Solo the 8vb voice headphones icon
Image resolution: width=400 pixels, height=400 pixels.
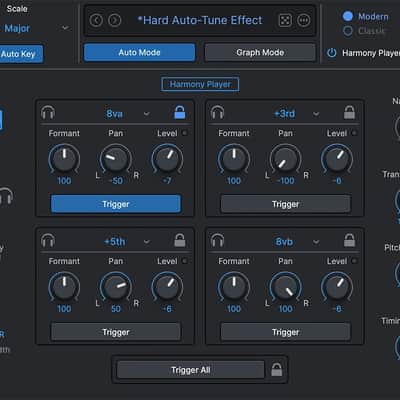[218, 240]
